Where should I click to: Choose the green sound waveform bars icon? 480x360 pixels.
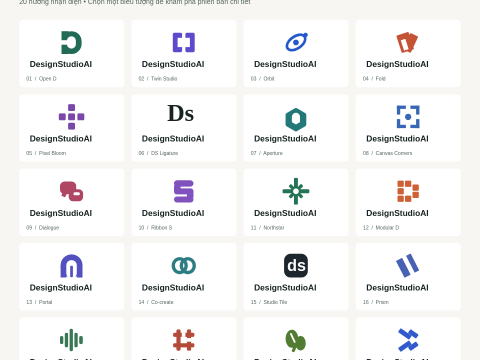(71, 340)
